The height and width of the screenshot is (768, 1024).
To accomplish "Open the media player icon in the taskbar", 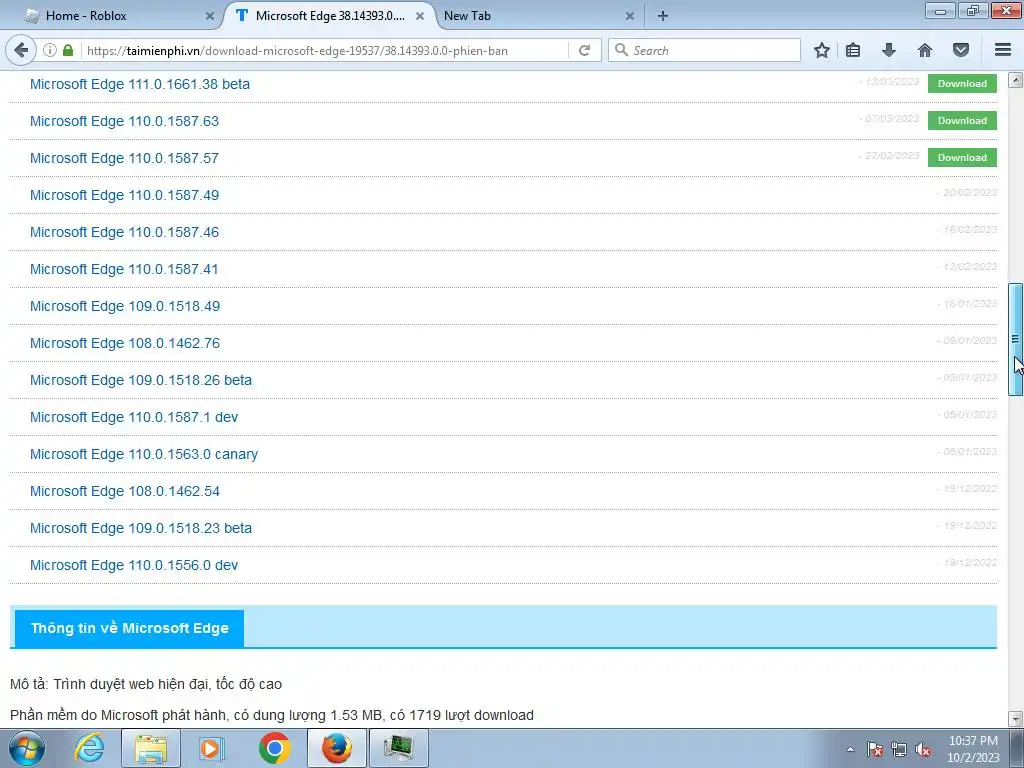I will click(x=211, y=748).
